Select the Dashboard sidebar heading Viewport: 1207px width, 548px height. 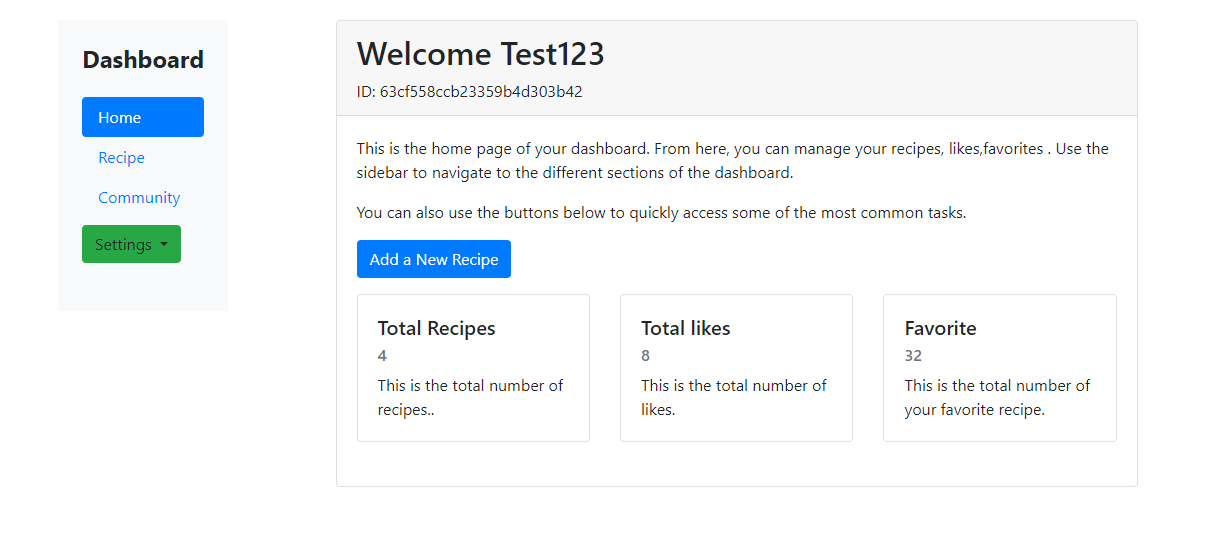[143, 60]
